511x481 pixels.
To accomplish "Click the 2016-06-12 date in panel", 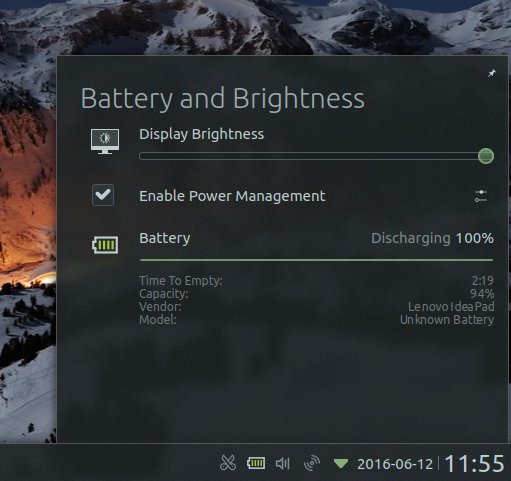I will point(395,464).
